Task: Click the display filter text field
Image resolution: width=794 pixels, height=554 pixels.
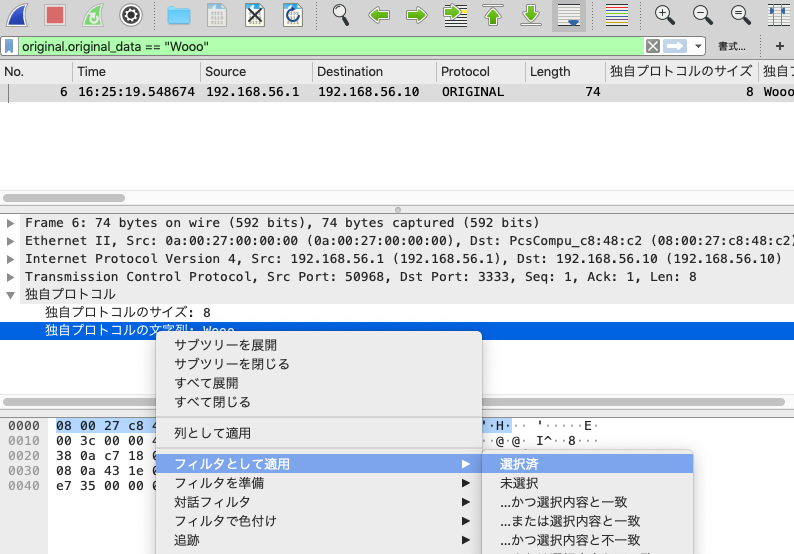Action: [x=330, y=46]
